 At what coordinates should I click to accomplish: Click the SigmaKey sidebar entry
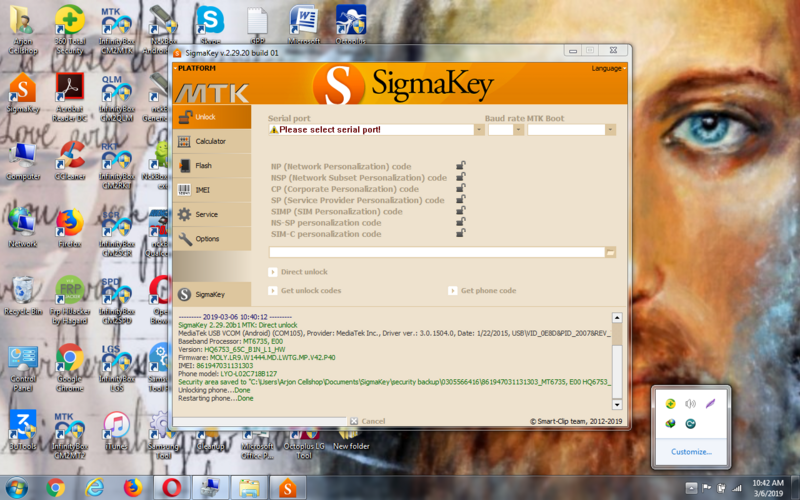click(212, 294)
